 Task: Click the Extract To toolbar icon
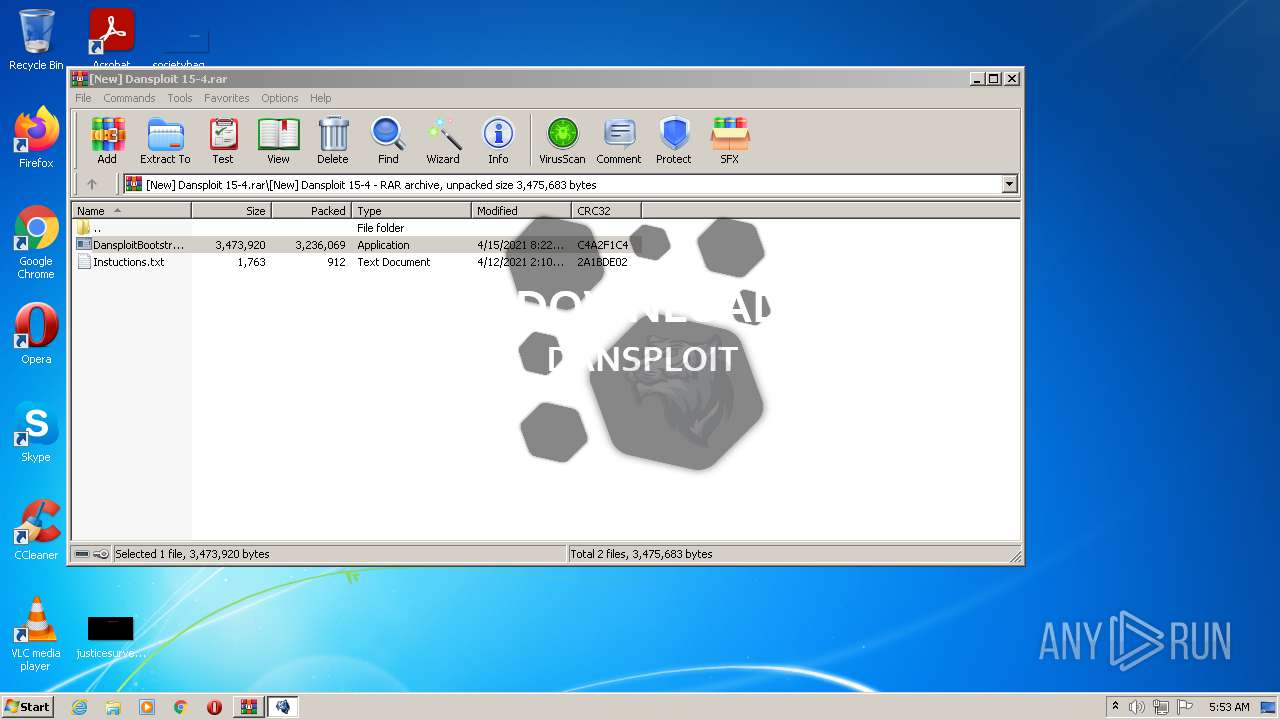tap(165, 140)
